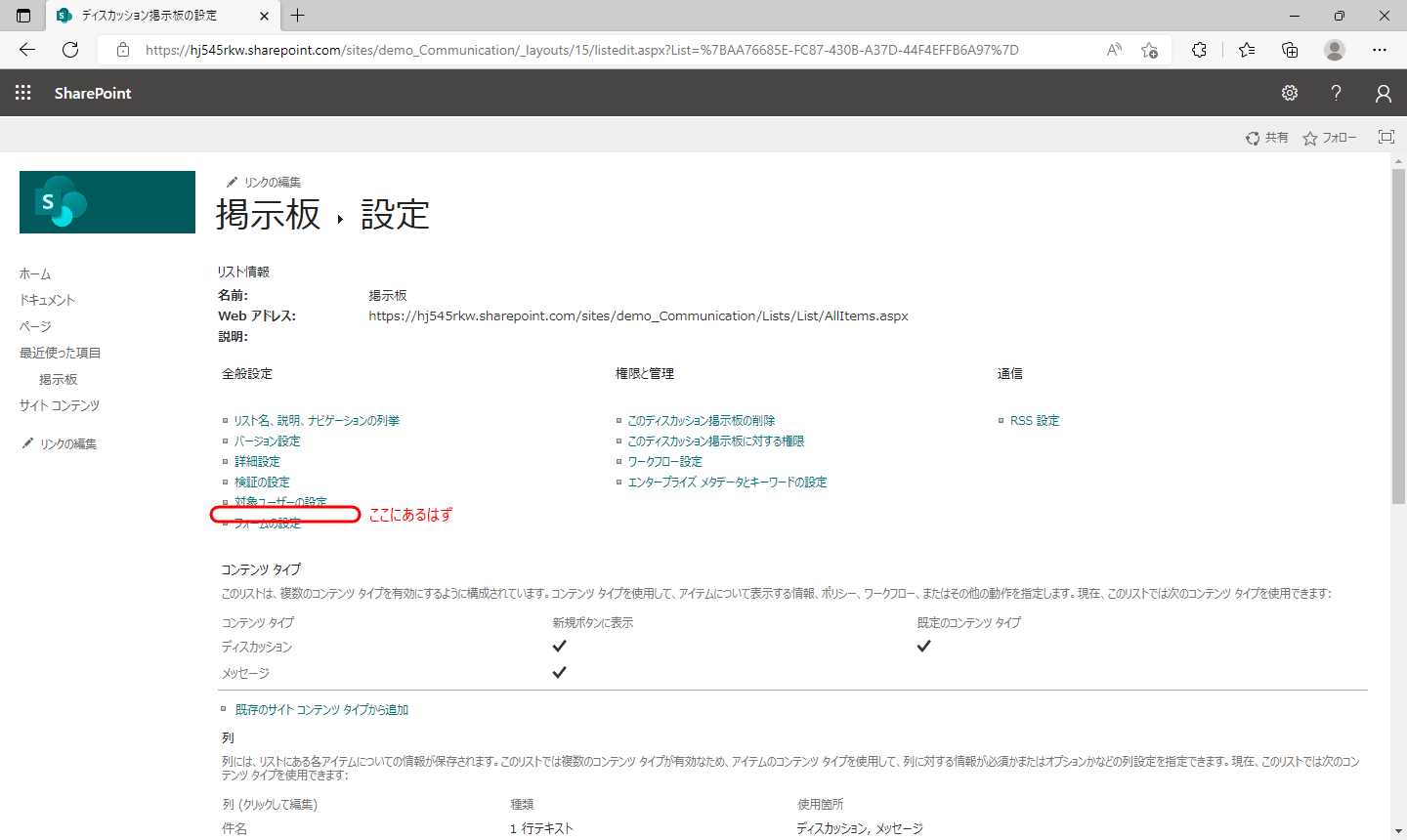The height and width of the screenshot is (840, 1407).
Task: Click the Web アドレス URL text
Action: point(638,316)
